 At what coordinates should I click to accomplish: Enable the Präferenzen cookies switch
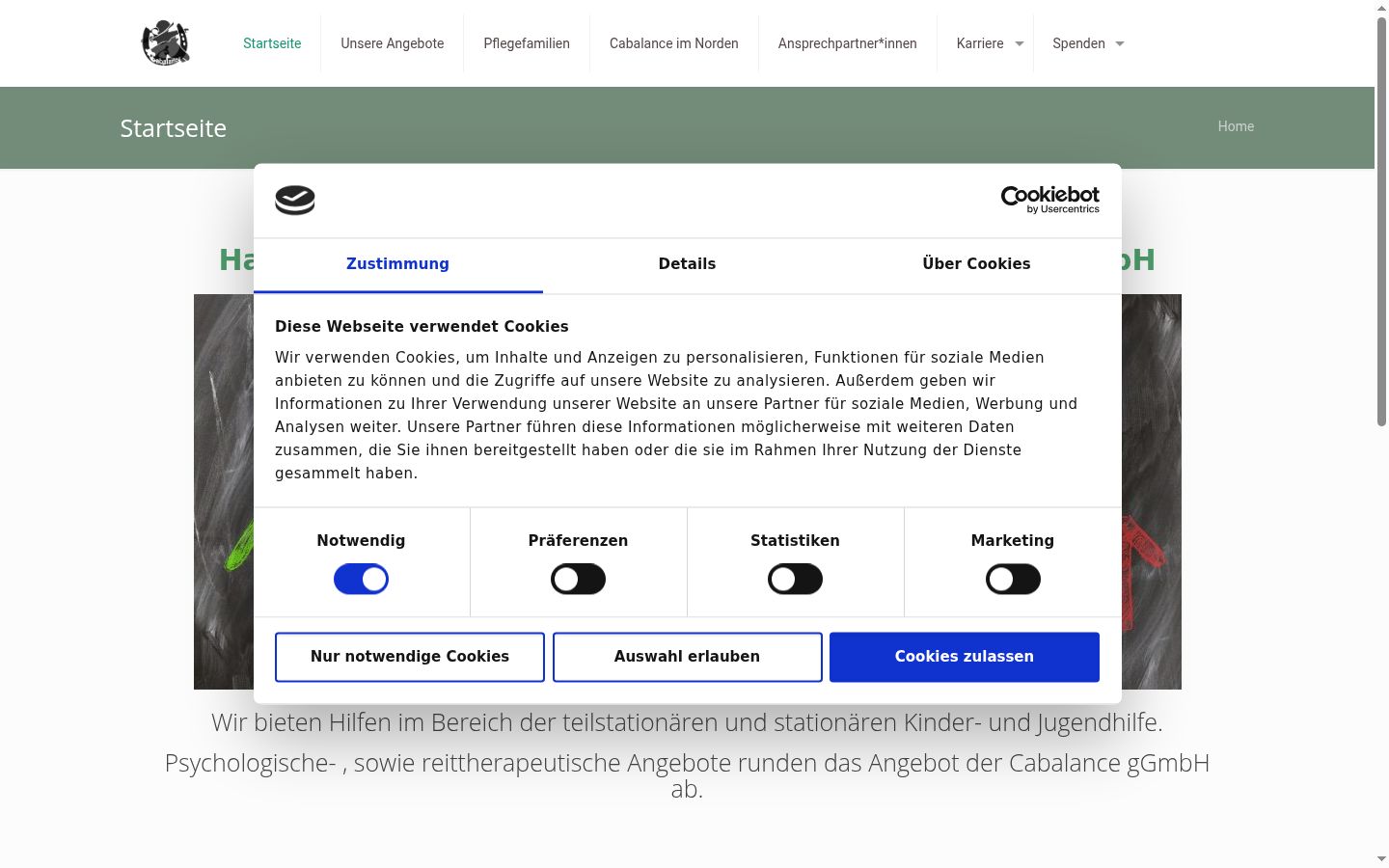[578, 580]
